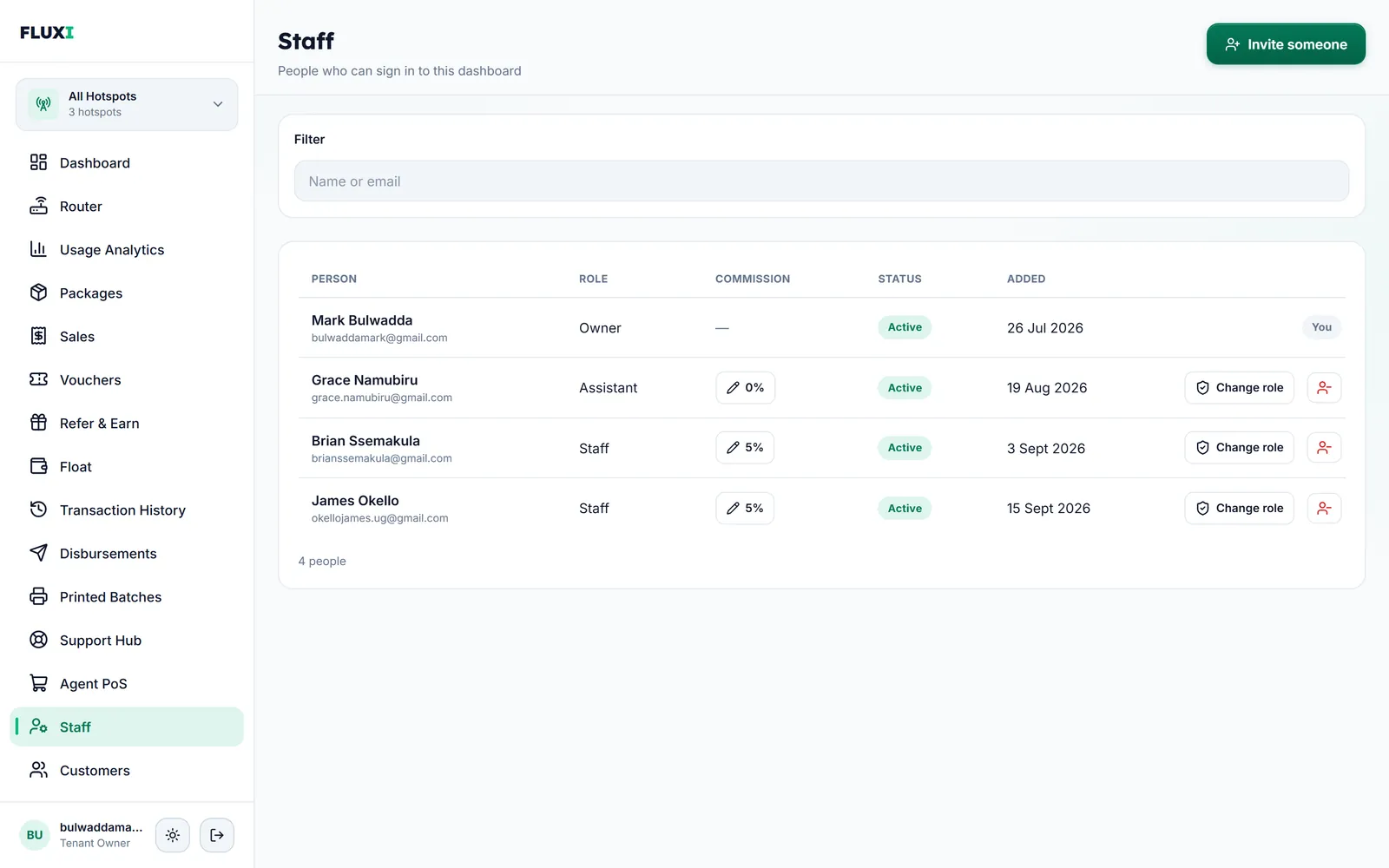Click email okellojames.ug@gmail.com
The height and width of the screenshot is (868, 1389).
click(380, 518)
